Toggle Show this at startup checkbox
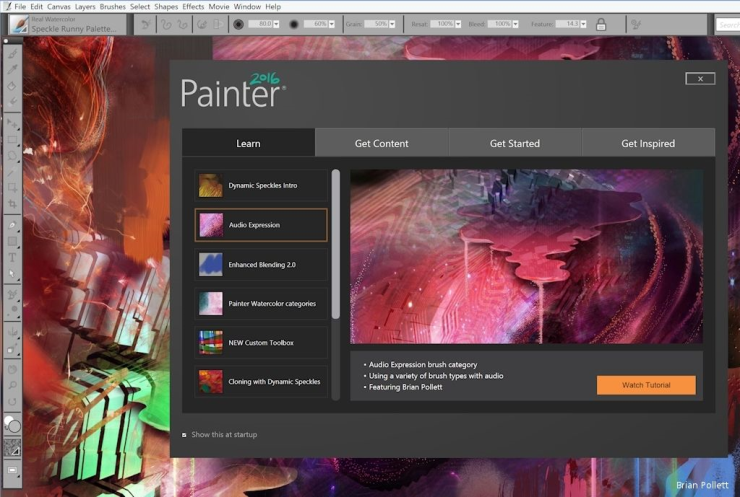This screenshot has width=740, height=497. [x=184, y=435]
